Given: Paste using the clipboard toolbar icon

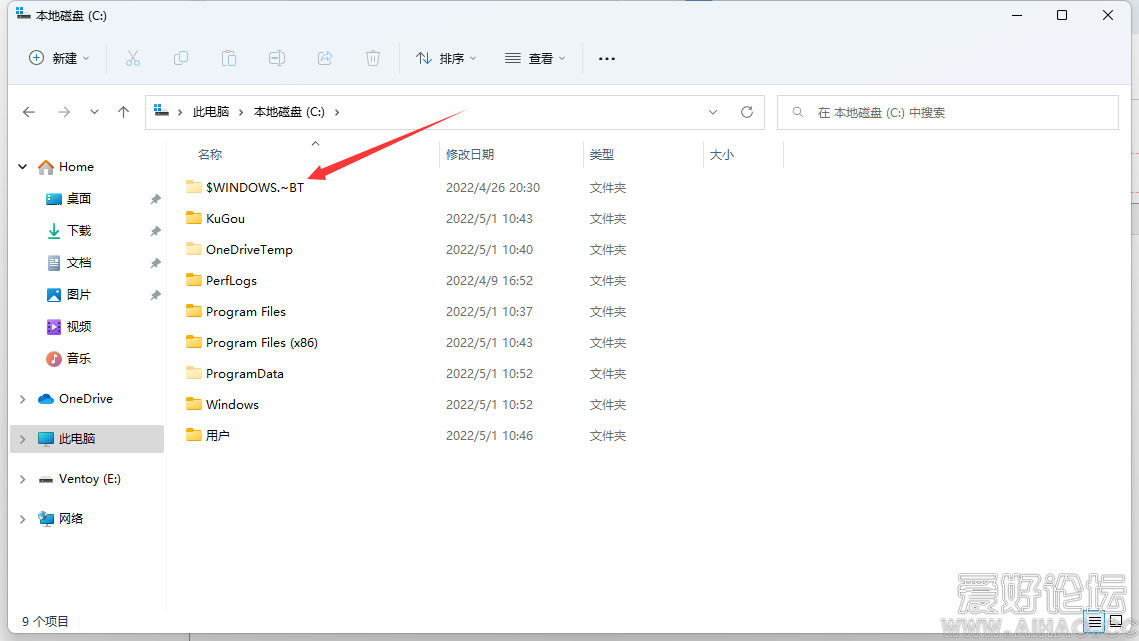Looking at the screenshot, I should [228, 58].
